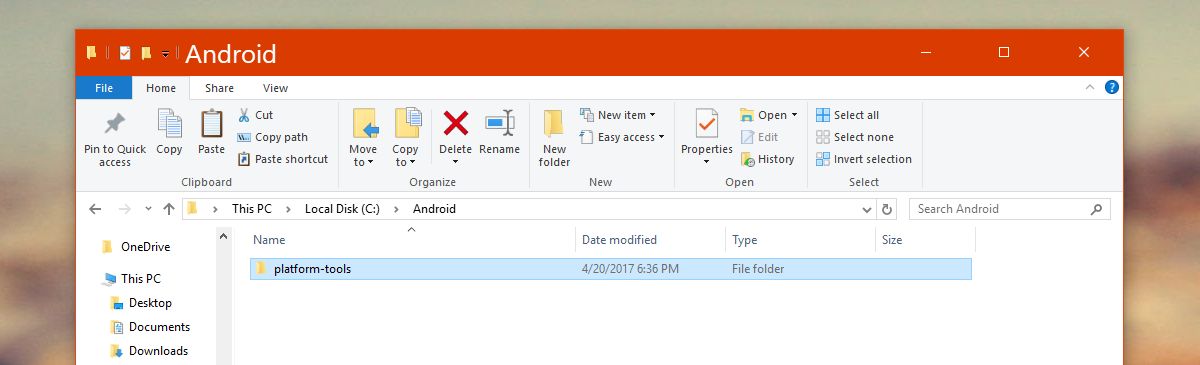Click the Edit ribbon button
This screenshot has height=365, width=1200.
pos(760,137)
